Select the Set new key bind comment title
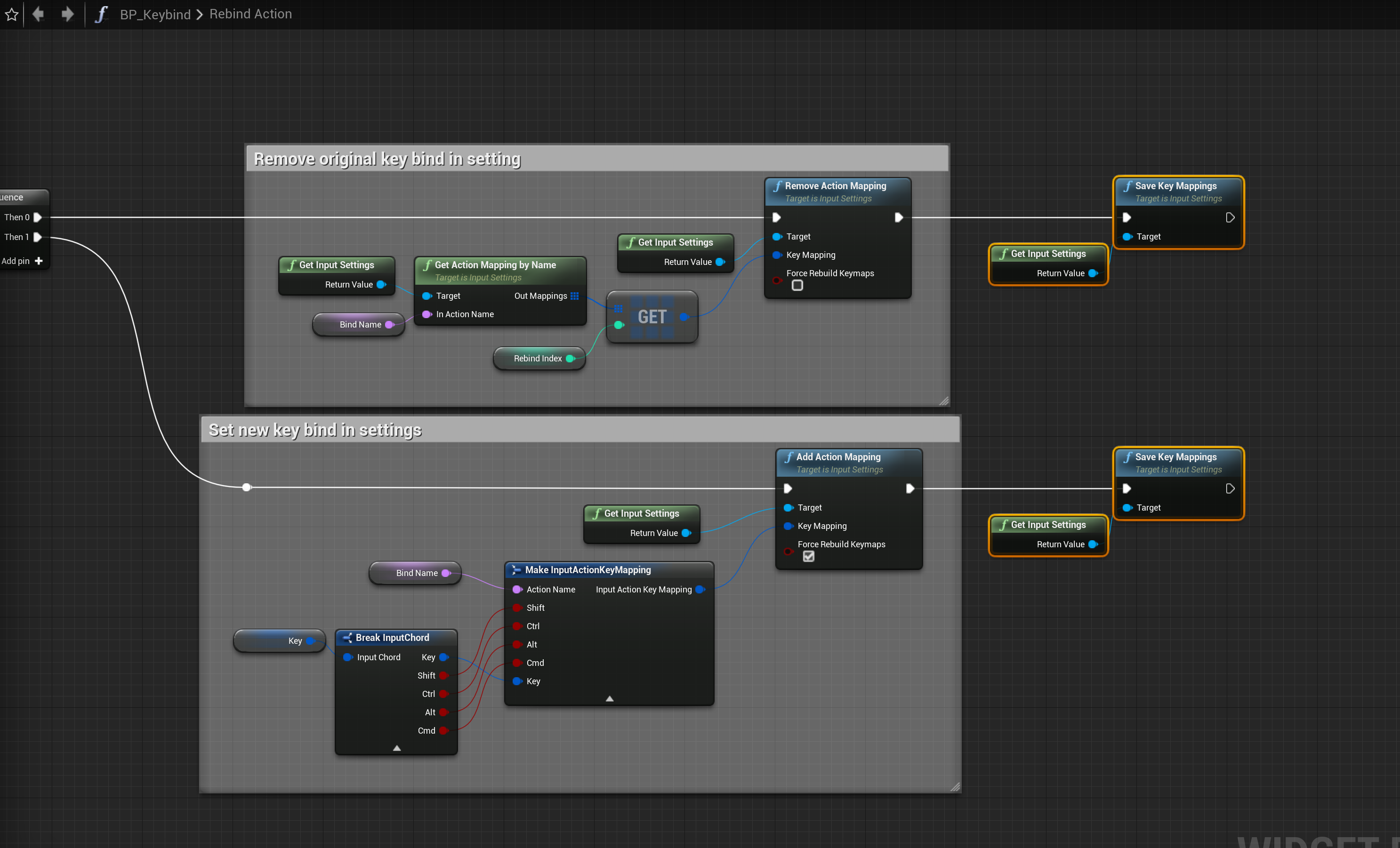 [315, 430]
